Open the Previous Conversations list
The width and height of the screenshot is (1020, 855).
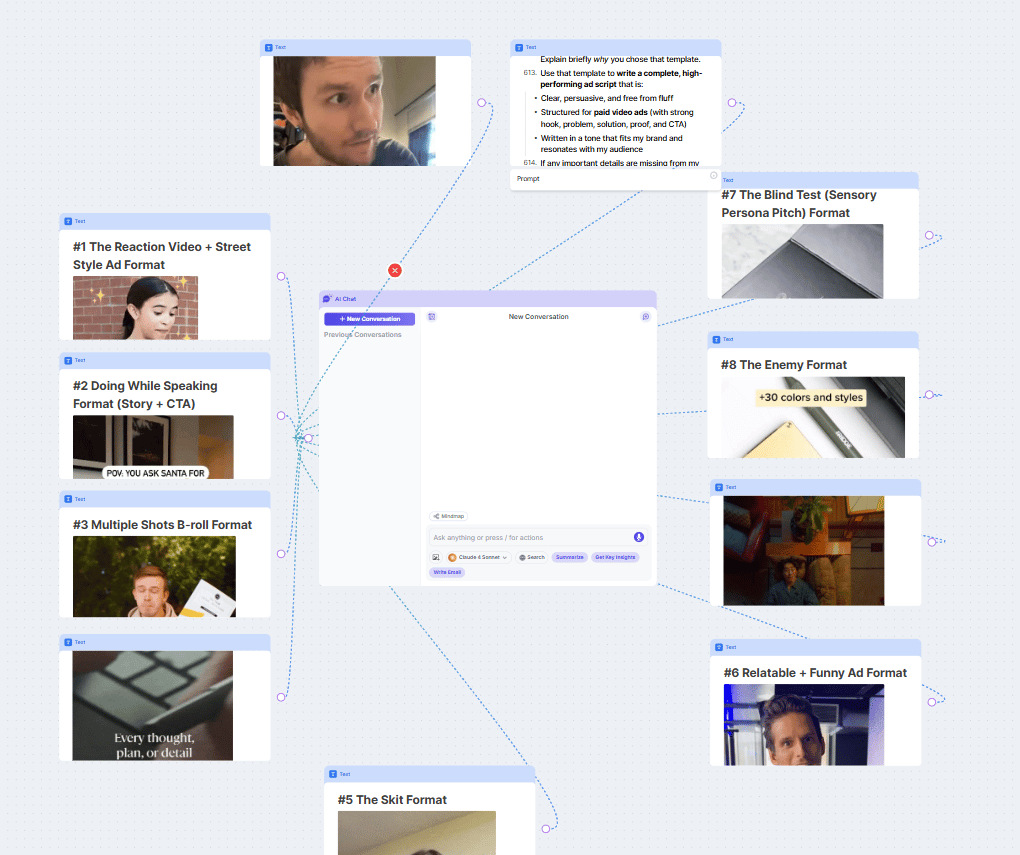(362, 334)
